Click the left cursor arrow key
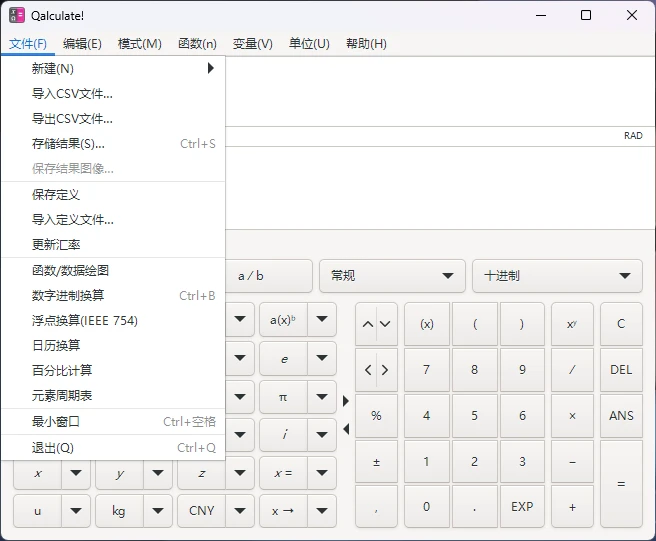Image resolution: width=656 pixels, height=541 pixels. (x=368, y=370)
